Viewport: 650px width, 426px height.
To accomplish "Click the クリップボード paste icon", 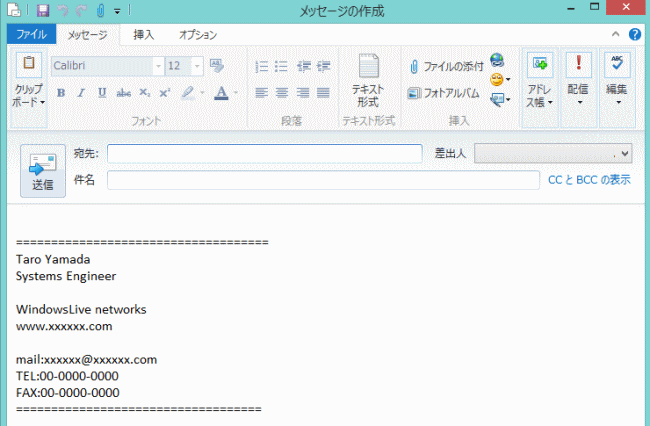I will (x=29, y=64).
